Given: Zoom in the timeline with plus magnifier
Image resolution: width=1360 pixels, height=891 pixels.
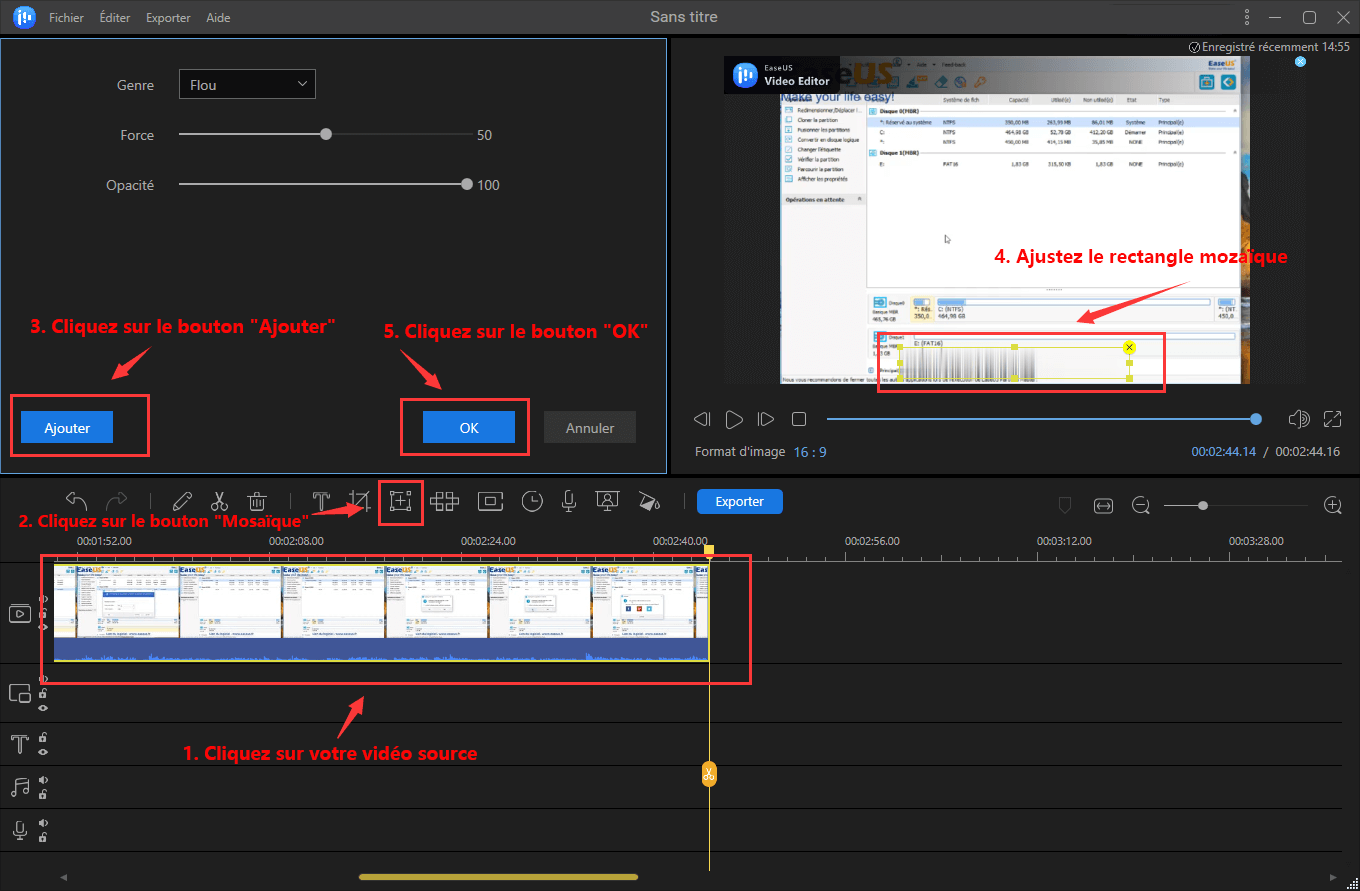Looking at the screenshot, I should 1332,505.
